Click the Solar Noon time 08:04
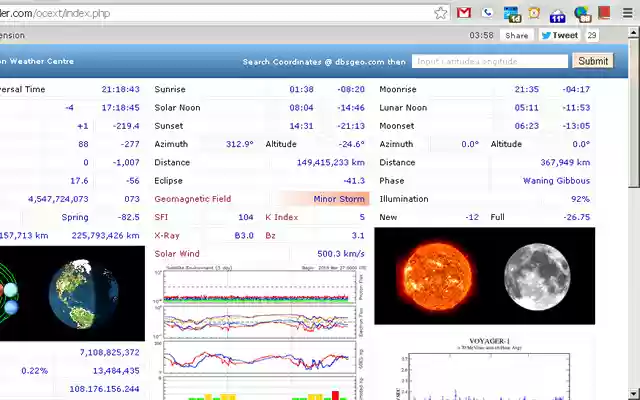Viewport: 640px width, 400px height. pos(301,108)
